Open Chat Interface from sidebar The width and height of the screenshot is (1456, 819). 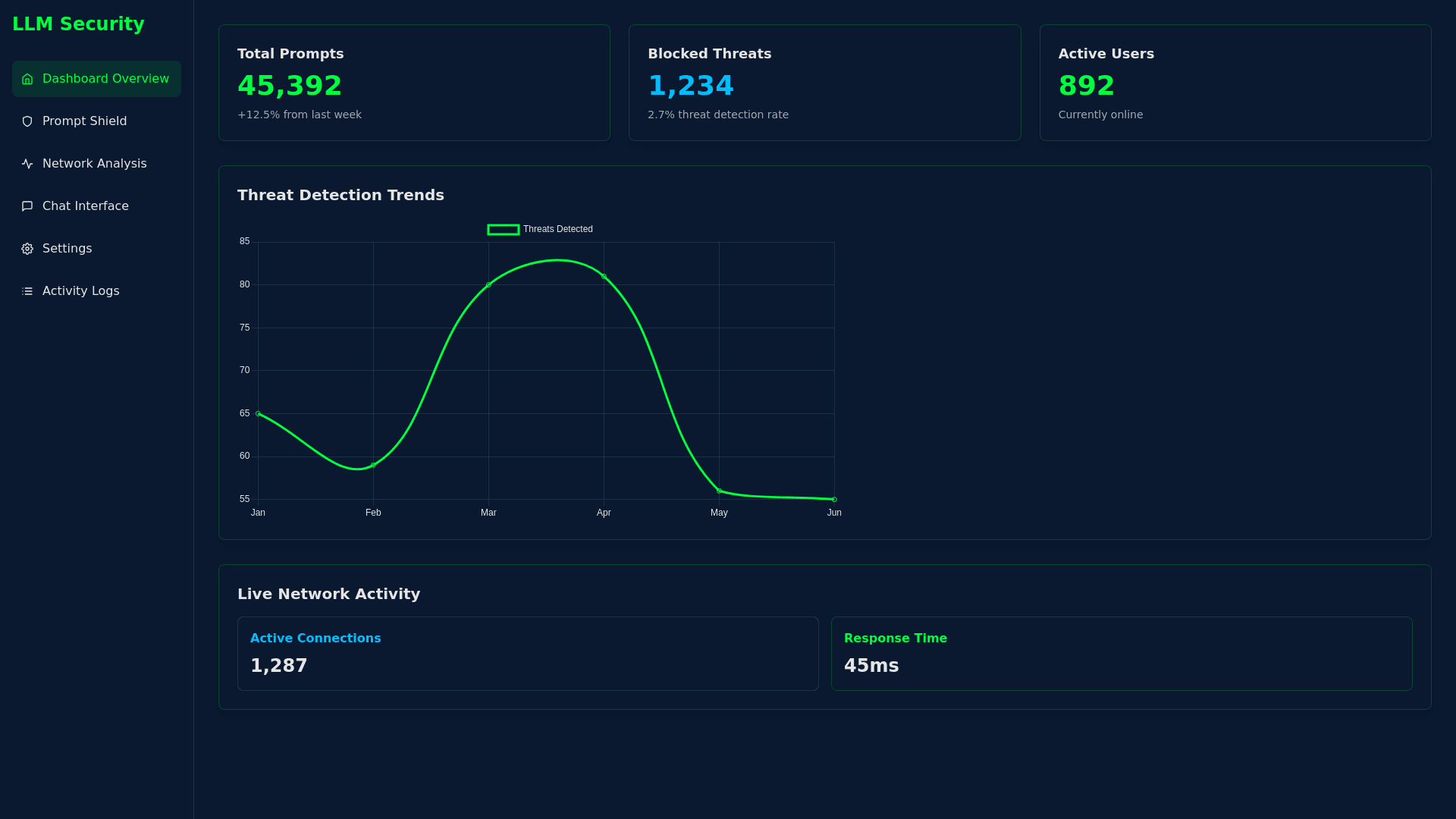(85, 206)
